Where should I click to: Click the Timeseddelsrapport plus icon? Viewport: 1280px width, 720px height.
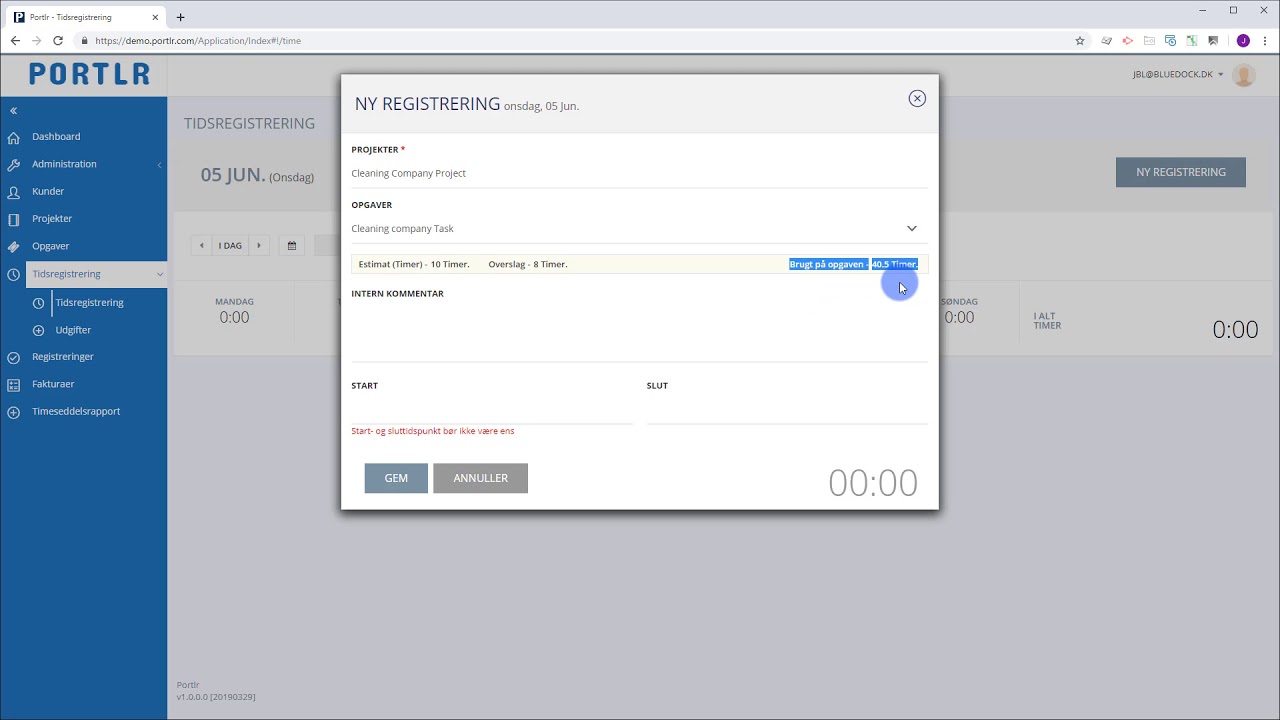(x=13, y=411)
